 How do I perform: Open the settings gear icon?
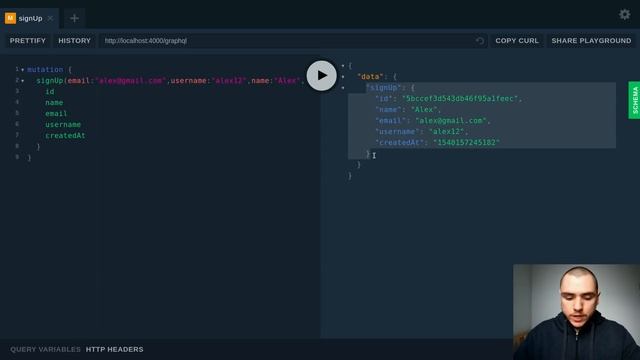pyautogui.click(x=624, y=15)
